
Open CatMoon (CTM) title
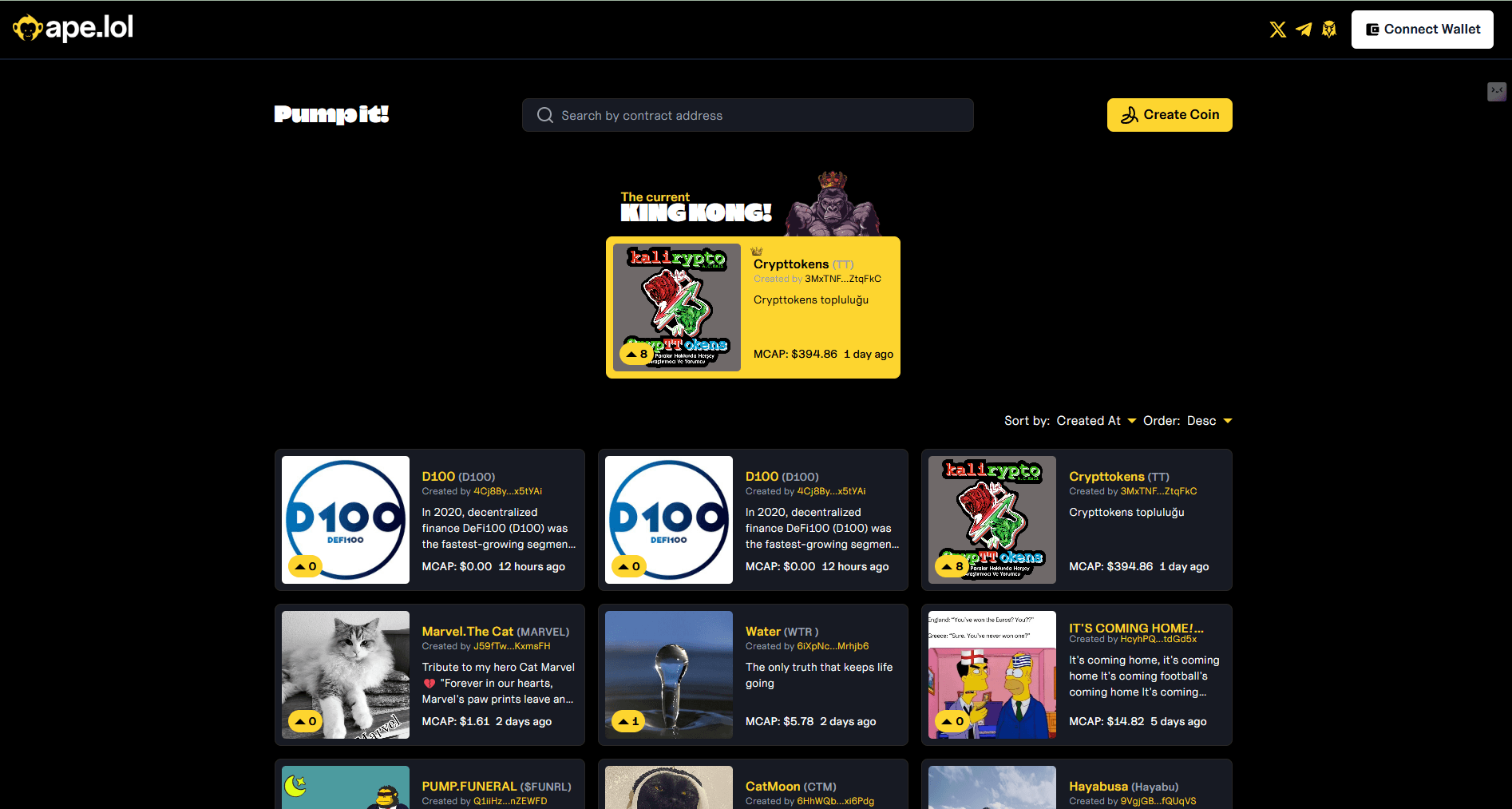tap(791, 787)
